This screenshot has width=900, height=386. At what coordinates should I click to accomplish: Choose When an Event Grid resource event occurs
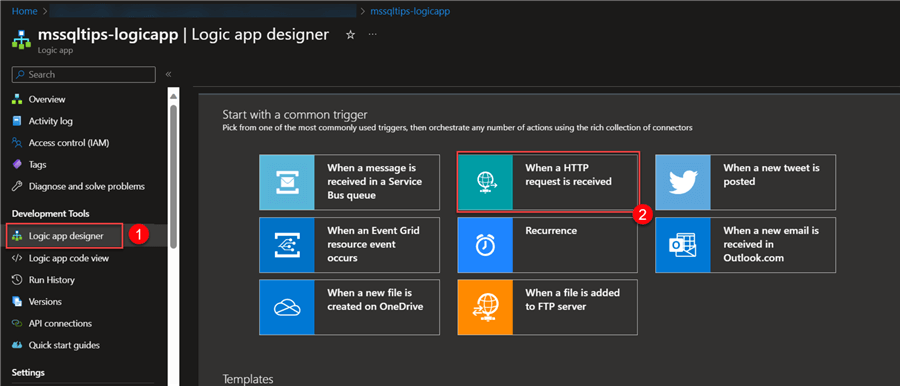coord(350,245)
